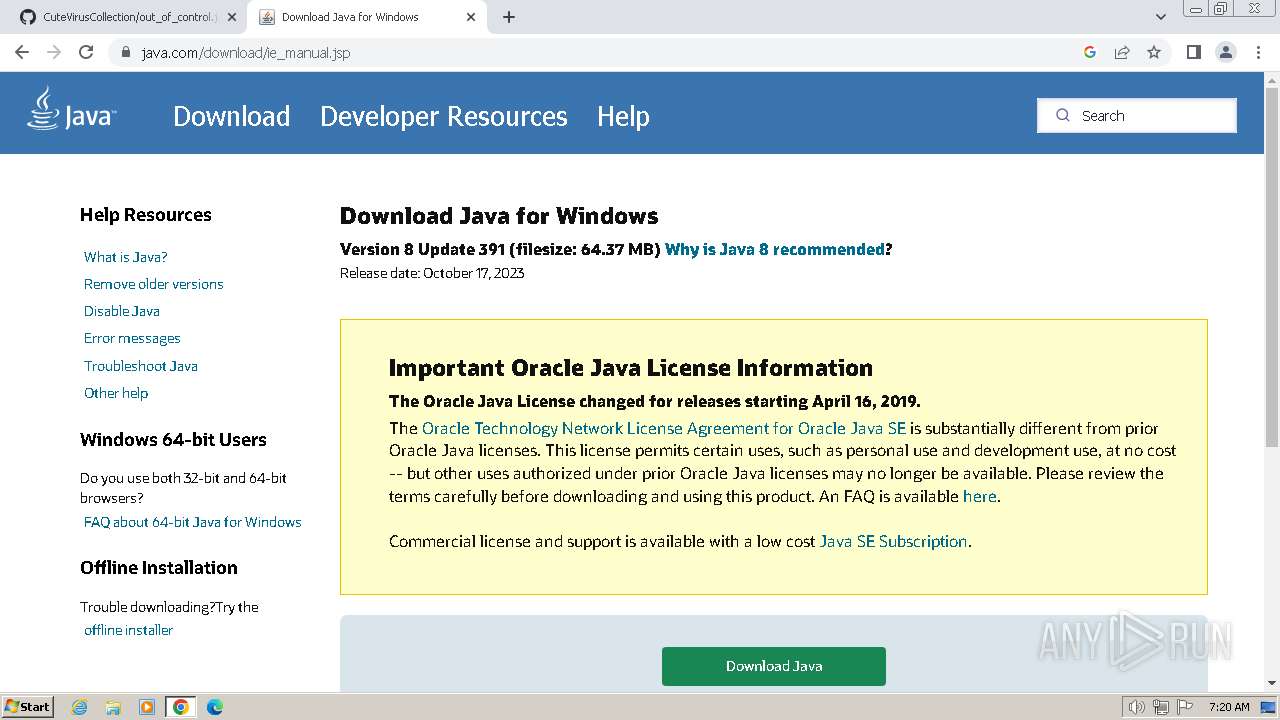Viewport: 1280px width, 720px height.
Task: Go back to the previous page
Action: pyautogui.click(x=22, y=52)
